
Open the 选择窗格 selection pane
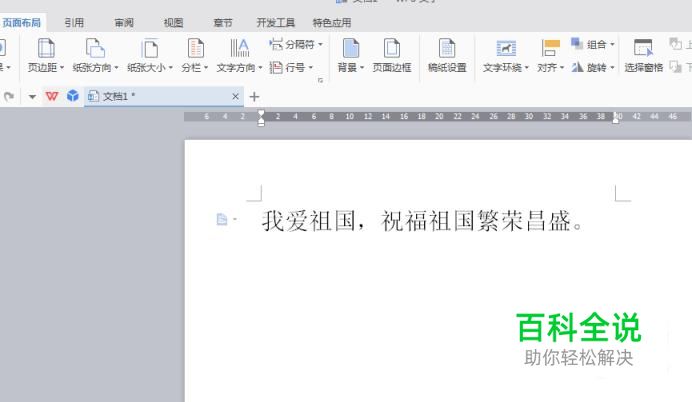[643, 54]
